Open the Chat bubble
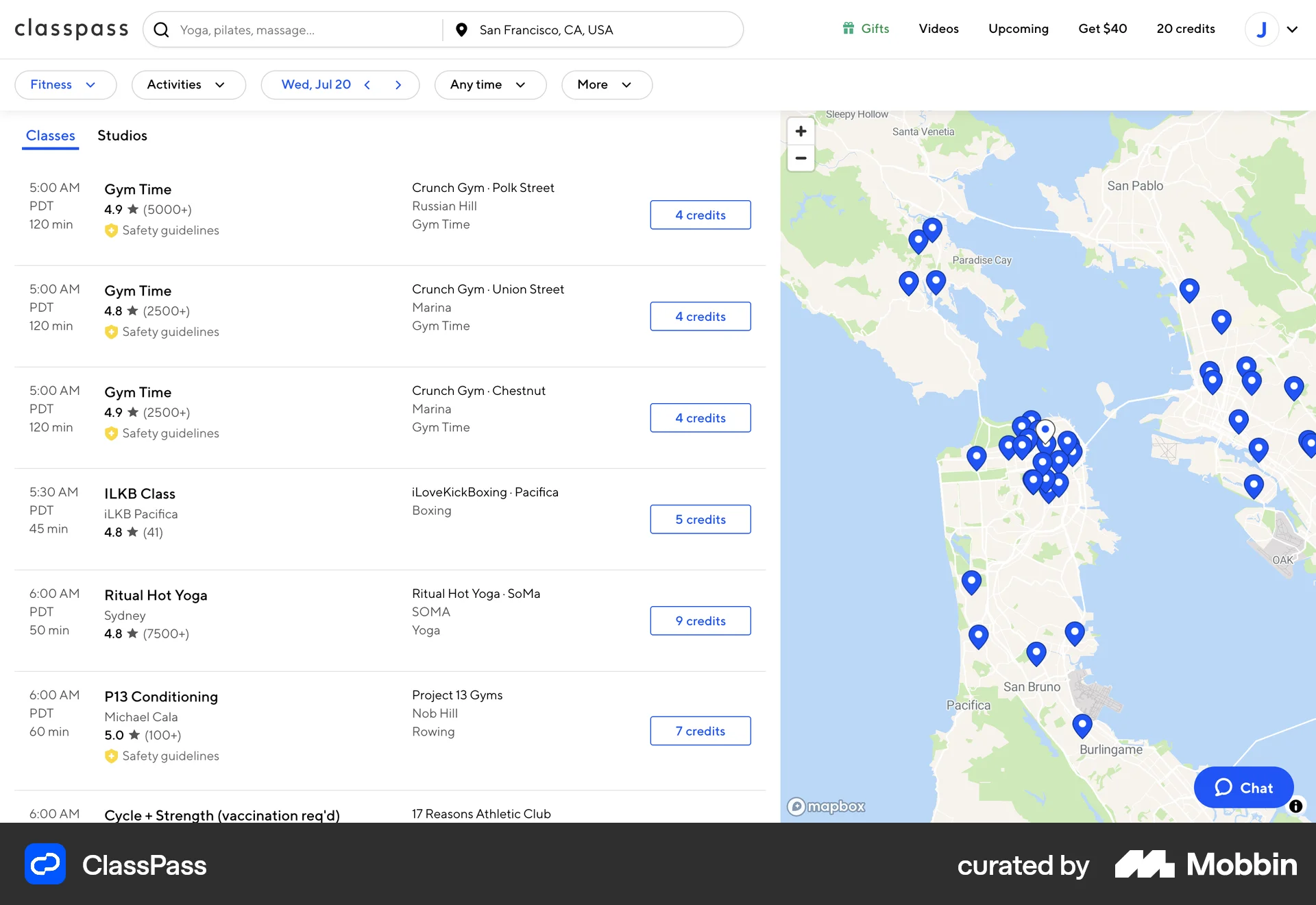This screenshot has height=905, width=1316. coord(1243,787)
